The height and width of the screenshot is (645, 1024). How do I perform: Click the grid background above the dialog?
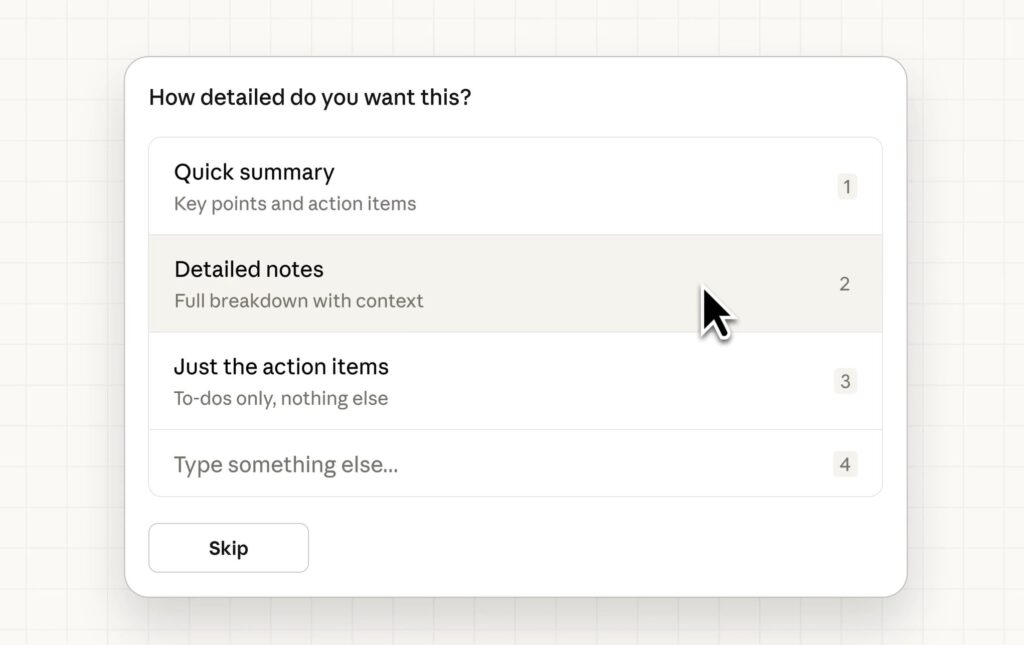512,27
